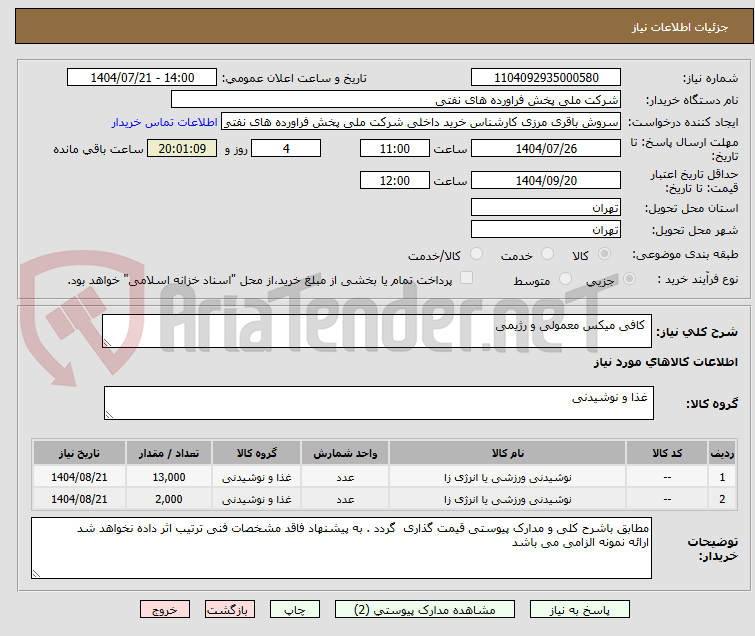Click the response deadline date 1404/07/26
This screenshot has height=636, width=755.
546,148
